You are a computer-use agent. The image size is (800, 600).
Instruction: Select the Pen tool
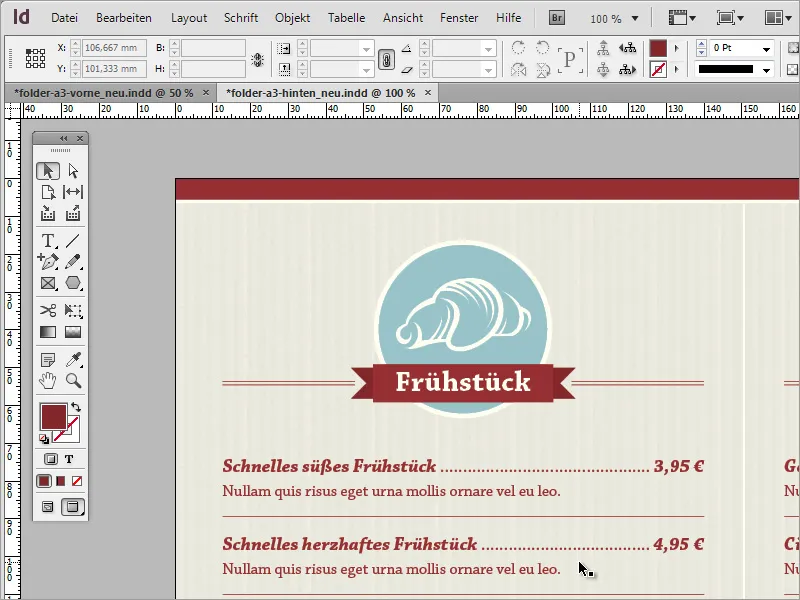(48, 262)
